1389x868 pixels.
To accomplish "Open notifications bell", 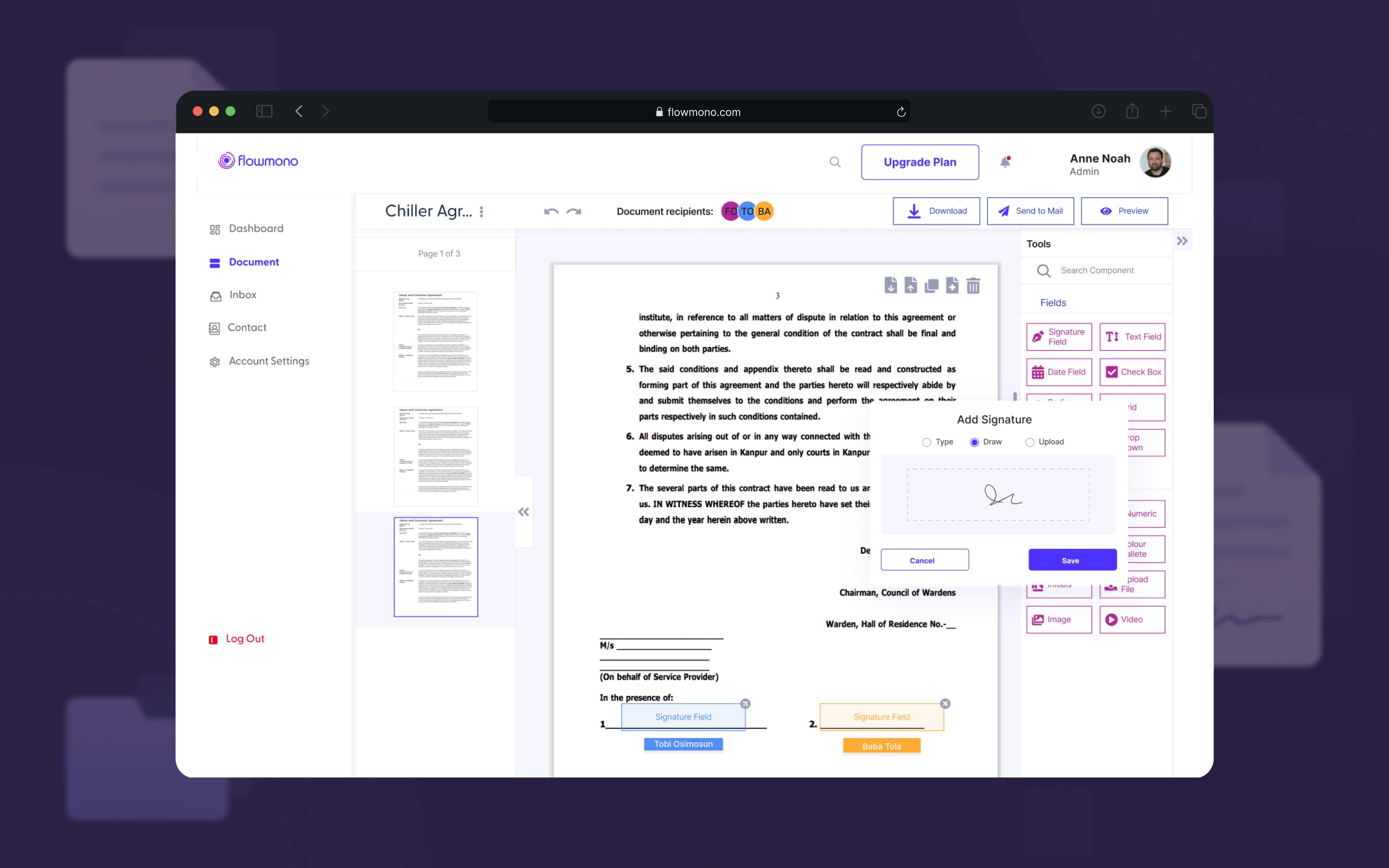I will coord(1005,162).
